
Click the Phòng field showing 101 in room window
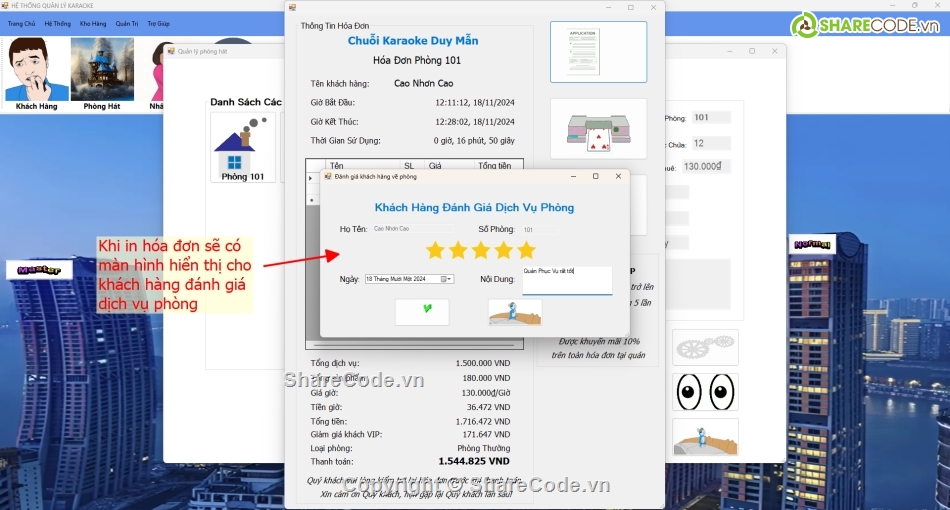[x=711, y=118]
